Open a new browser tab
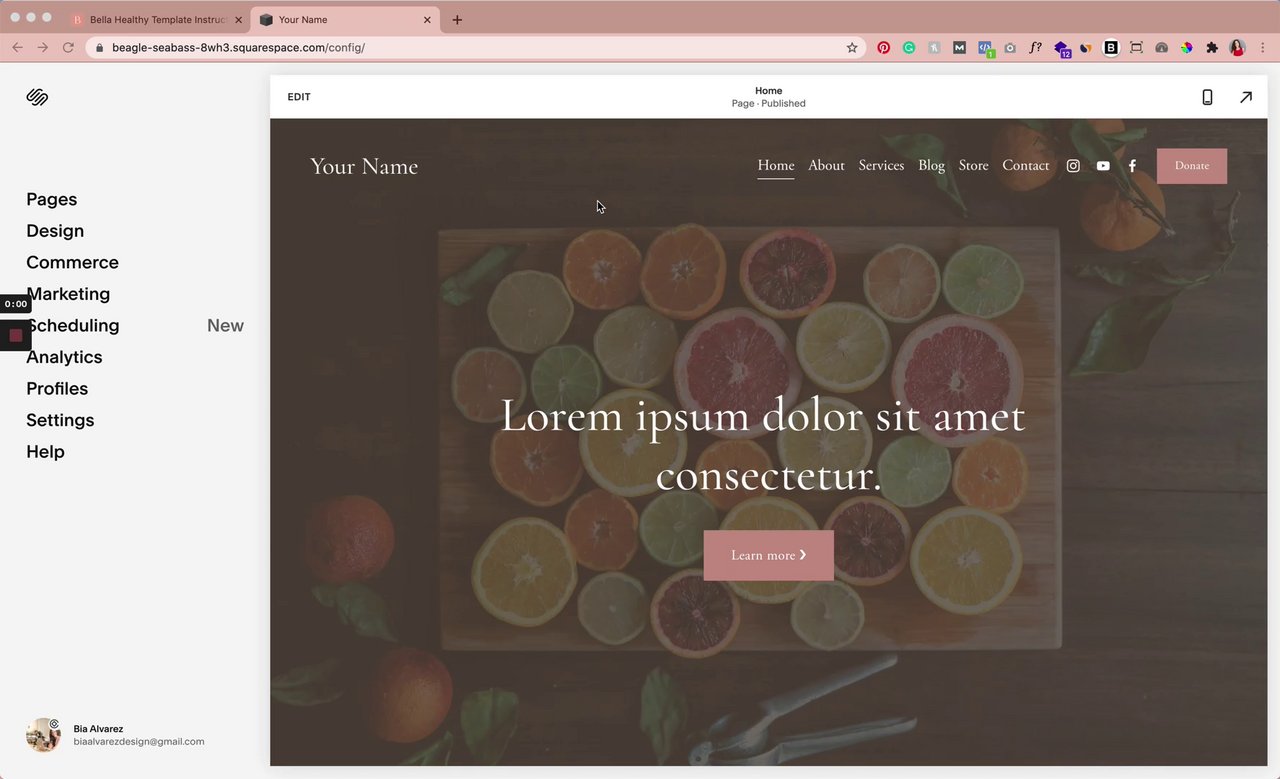1280x779 pixels. tap(457, 20)
